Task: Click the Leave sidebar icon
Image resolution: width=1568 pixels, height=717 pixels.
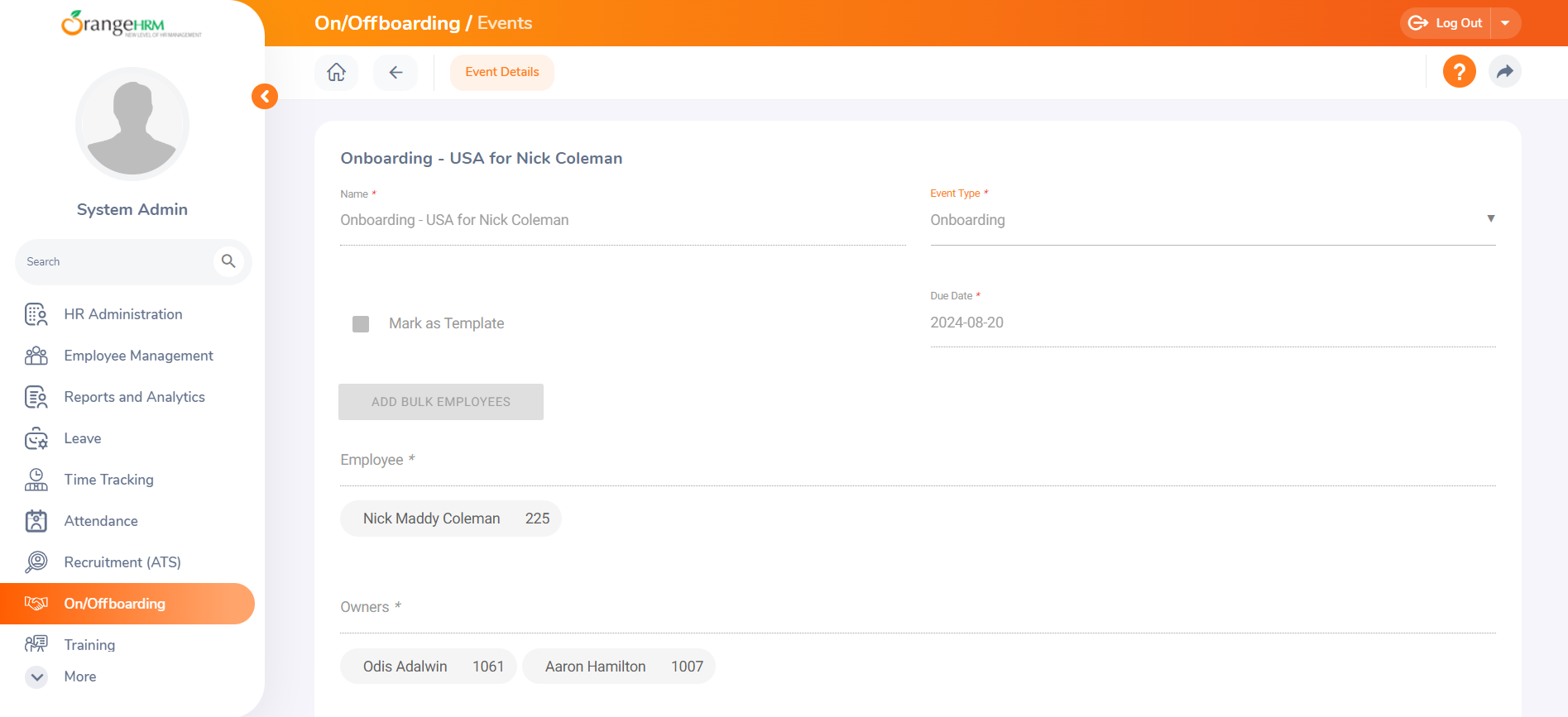Action: click(36, 438)
